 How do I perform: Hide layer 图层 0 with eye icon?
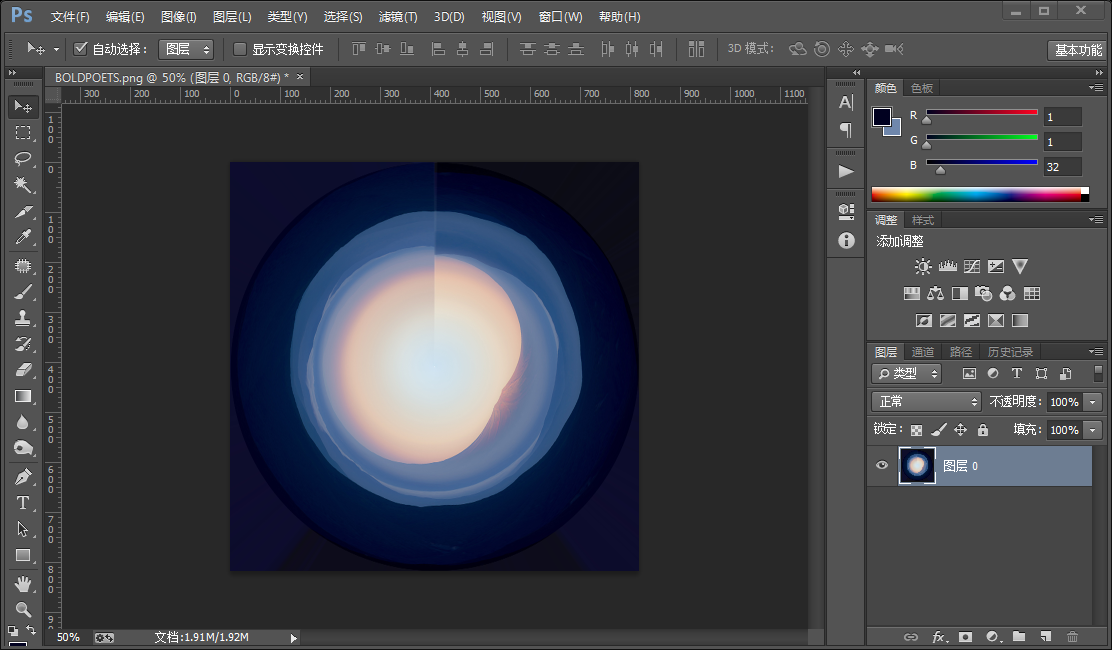(x=882, y=466)
